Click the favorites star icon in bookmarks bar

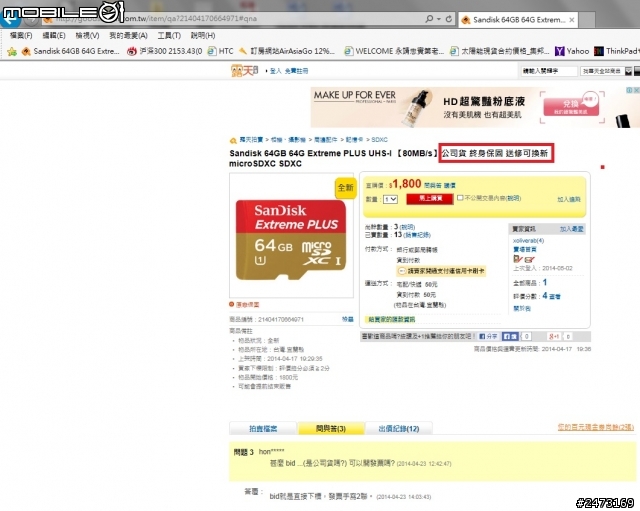[12, 51]
